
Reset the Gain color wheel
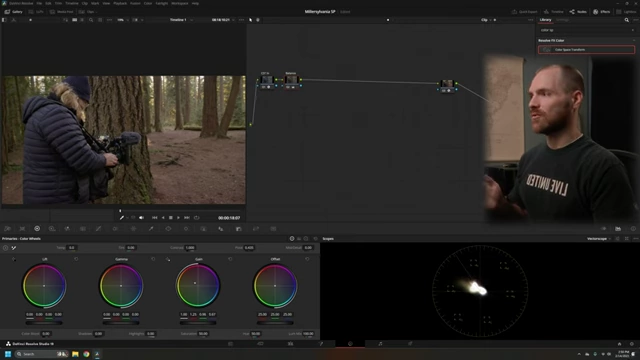coord(230,259)
